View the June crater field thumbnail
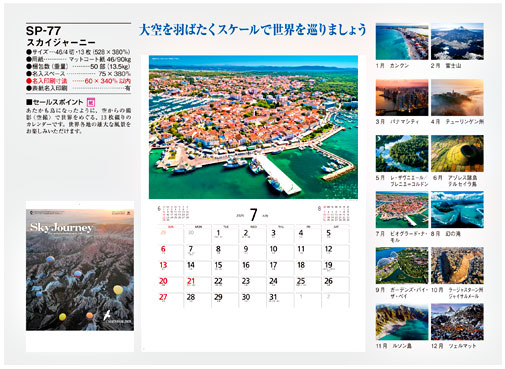Screen dimensions: 505x369 pyautogui.click(x=457, y=153)
